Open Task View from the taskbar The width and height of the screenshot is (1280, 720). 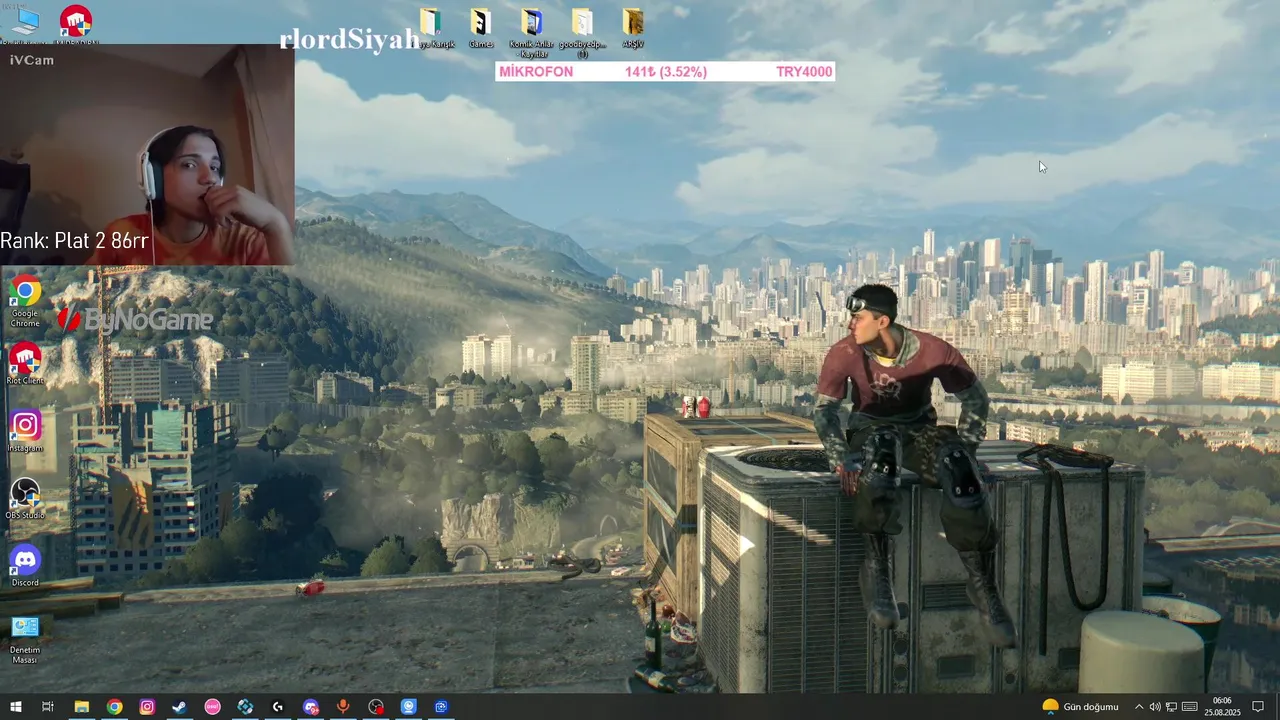click(x=47, y=707)
